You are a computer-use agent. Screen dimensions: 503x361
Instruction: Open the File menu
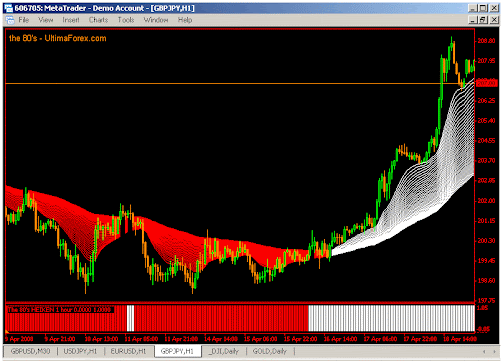[x=23, y=20]
